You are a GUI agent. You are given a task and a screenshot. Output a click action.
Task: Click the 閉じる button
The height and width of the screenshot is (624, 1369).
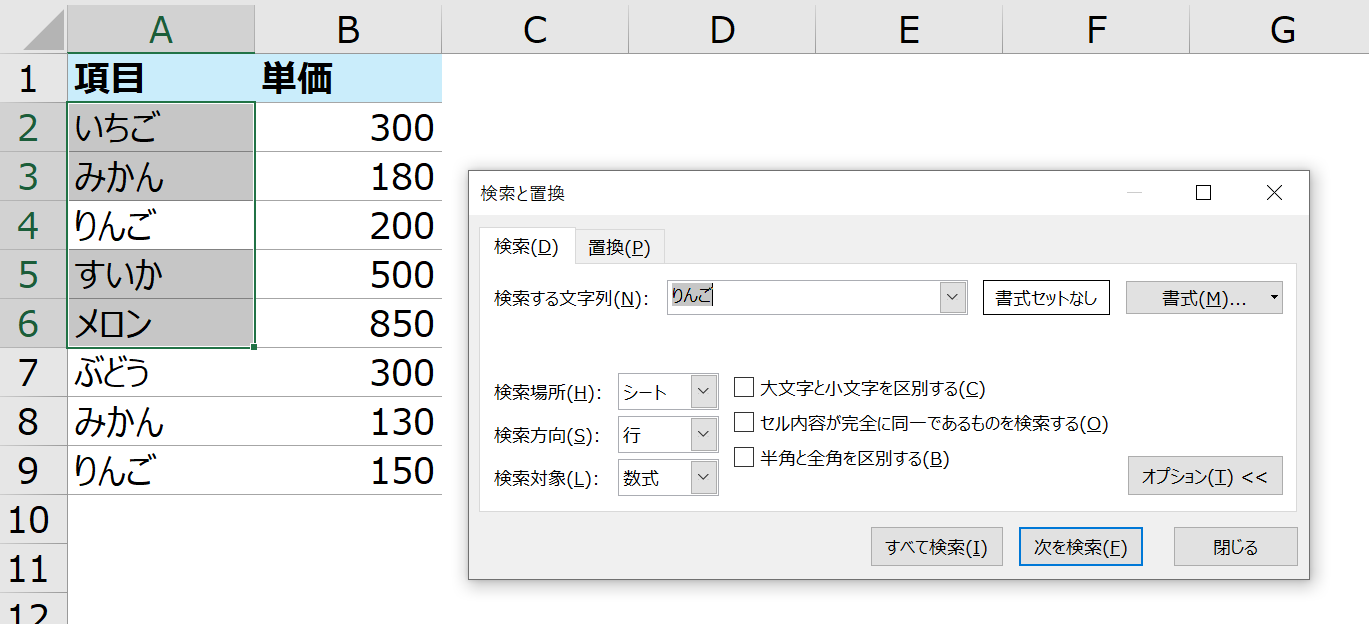(1235, 547)
